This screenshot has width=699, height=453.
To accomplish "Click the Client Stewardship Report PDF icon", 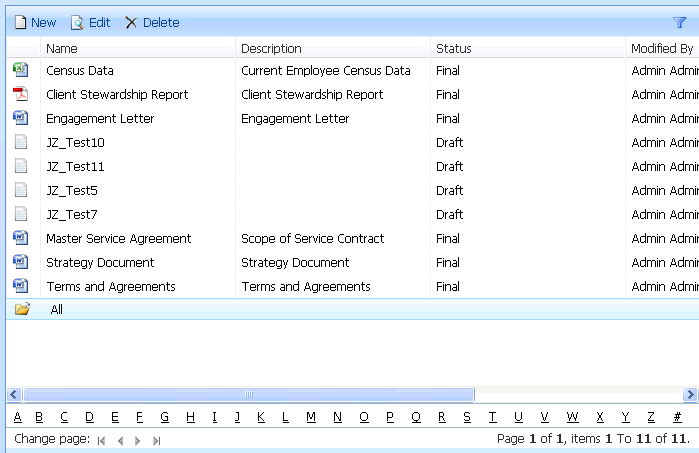I will coord(21,95).
